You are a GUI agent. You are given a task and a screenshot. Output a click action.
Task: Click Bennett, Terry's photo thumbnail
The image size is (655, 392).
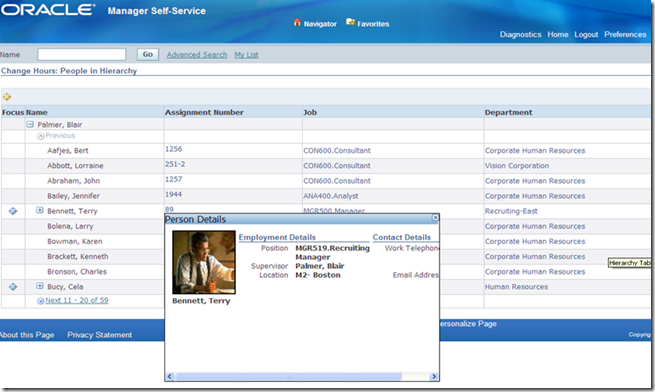click(x=204, y=262)
